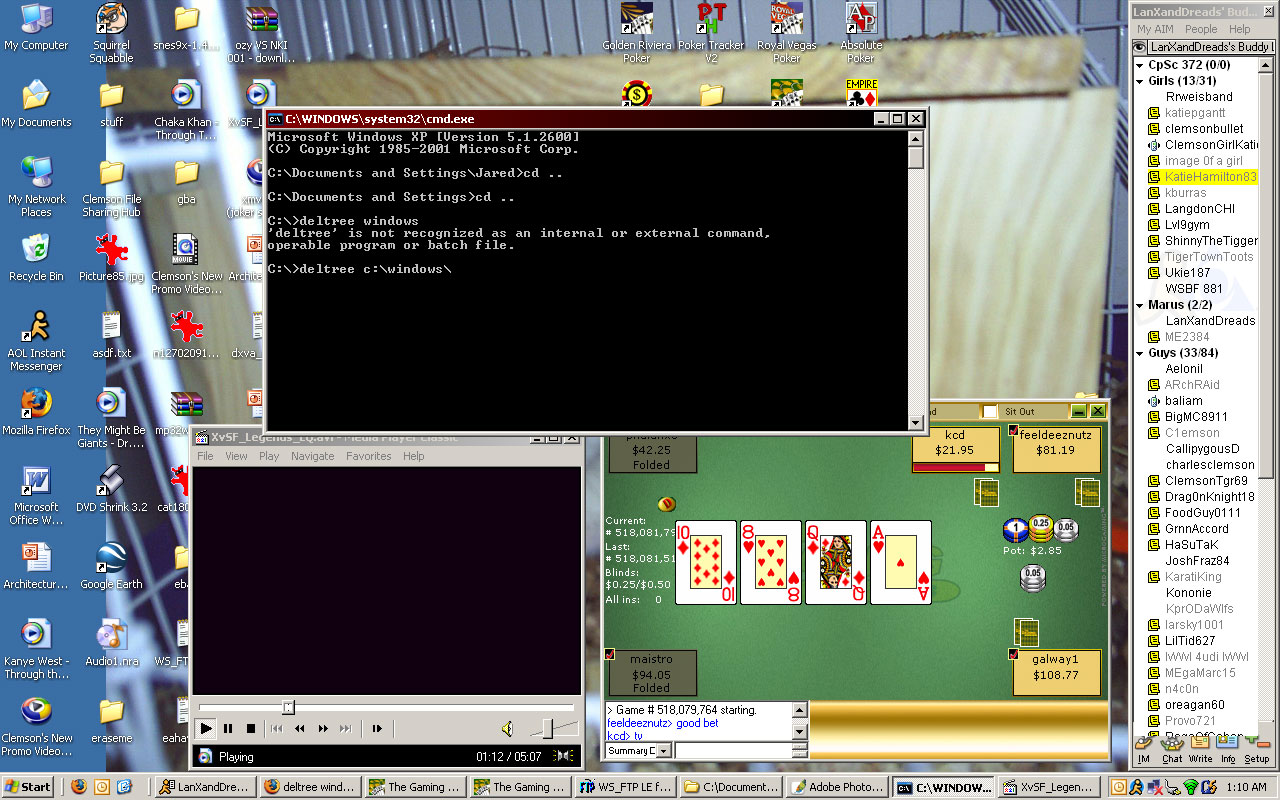Open Navigate menu in Media Player Classic
Image resolution: width=1280 pixels, height=800 pixels.
tap(313, 456)
